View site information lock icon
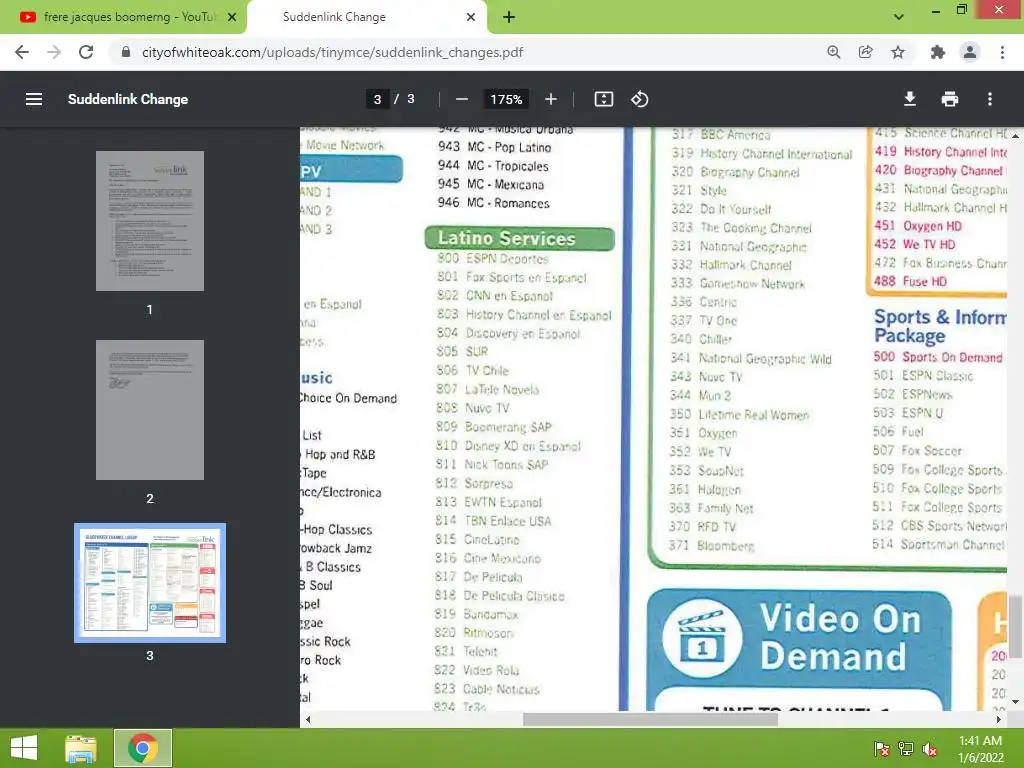The height and width of the screenshot is (768, 1024). pyautogui.click(x=126, y=52)
